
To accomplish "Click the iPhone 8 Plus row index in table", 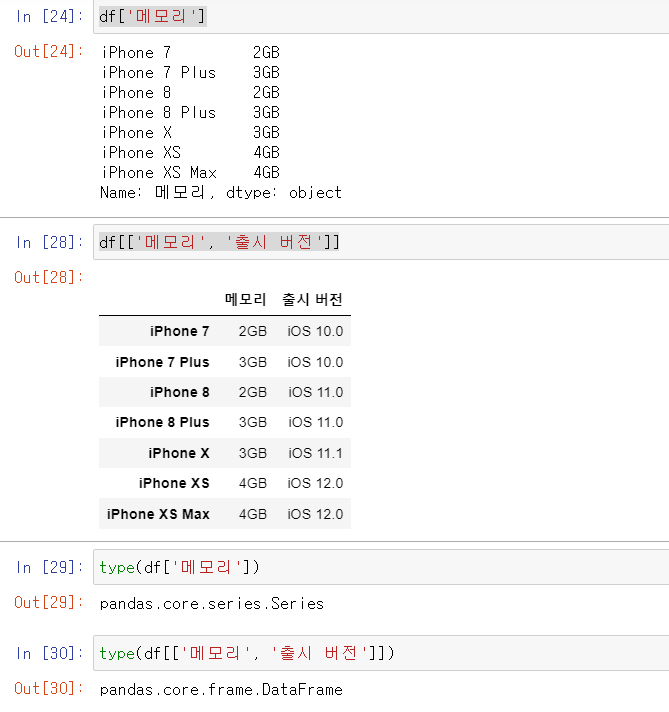I will [x=163, y=422].
